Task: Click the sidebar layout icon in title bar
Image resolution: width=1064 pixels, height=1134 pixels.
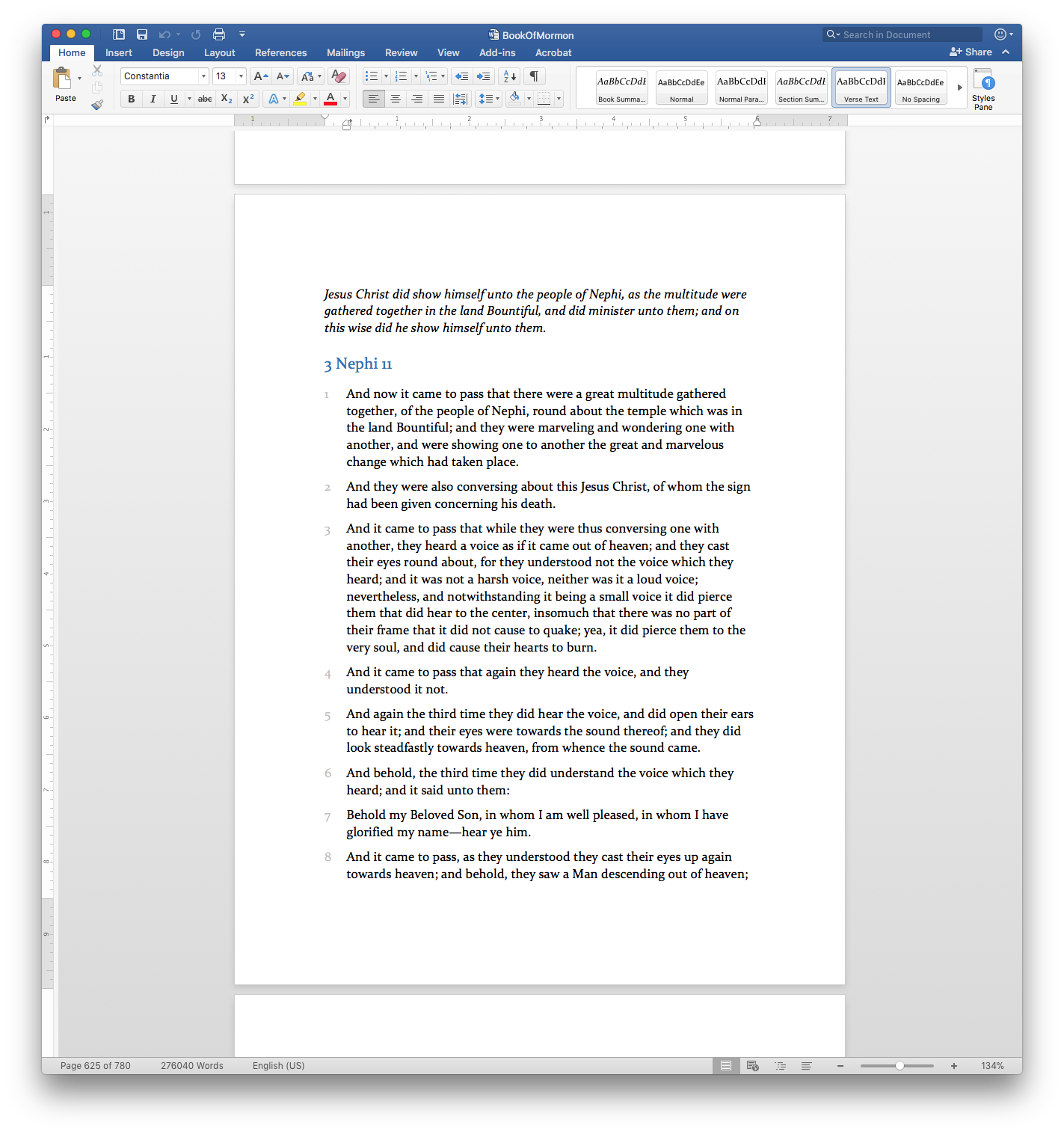Action: coord(119,34)
